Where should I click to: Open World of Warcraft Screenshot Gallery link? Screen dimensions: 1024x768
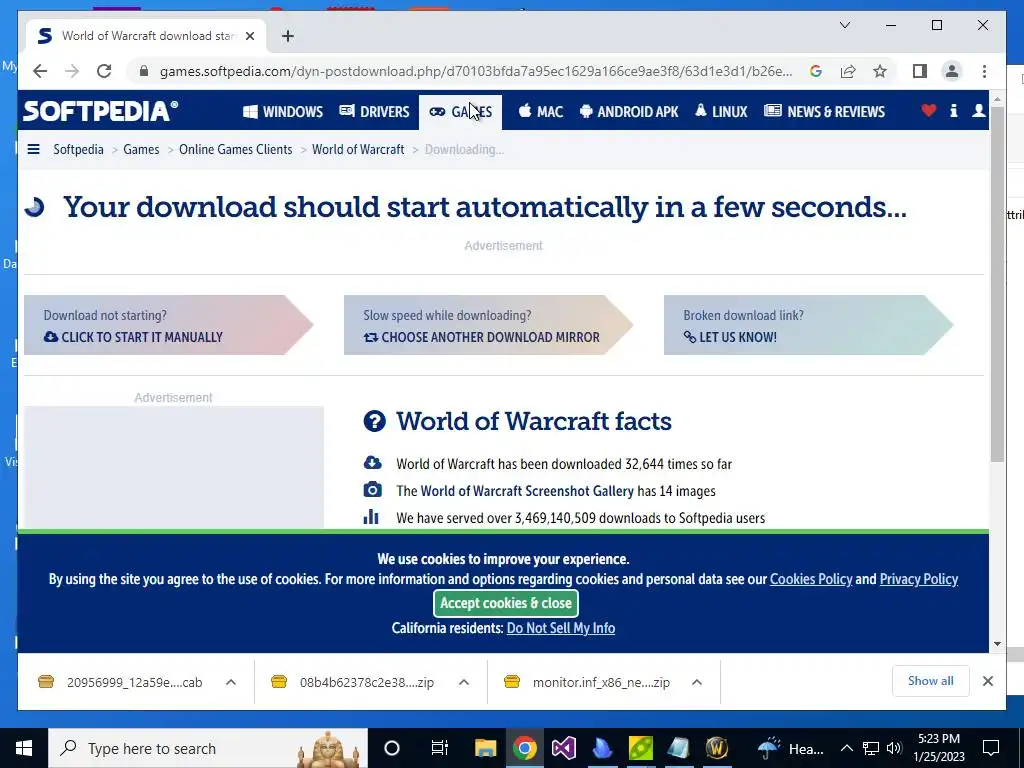pyautogui.click(x=527, y=491)
